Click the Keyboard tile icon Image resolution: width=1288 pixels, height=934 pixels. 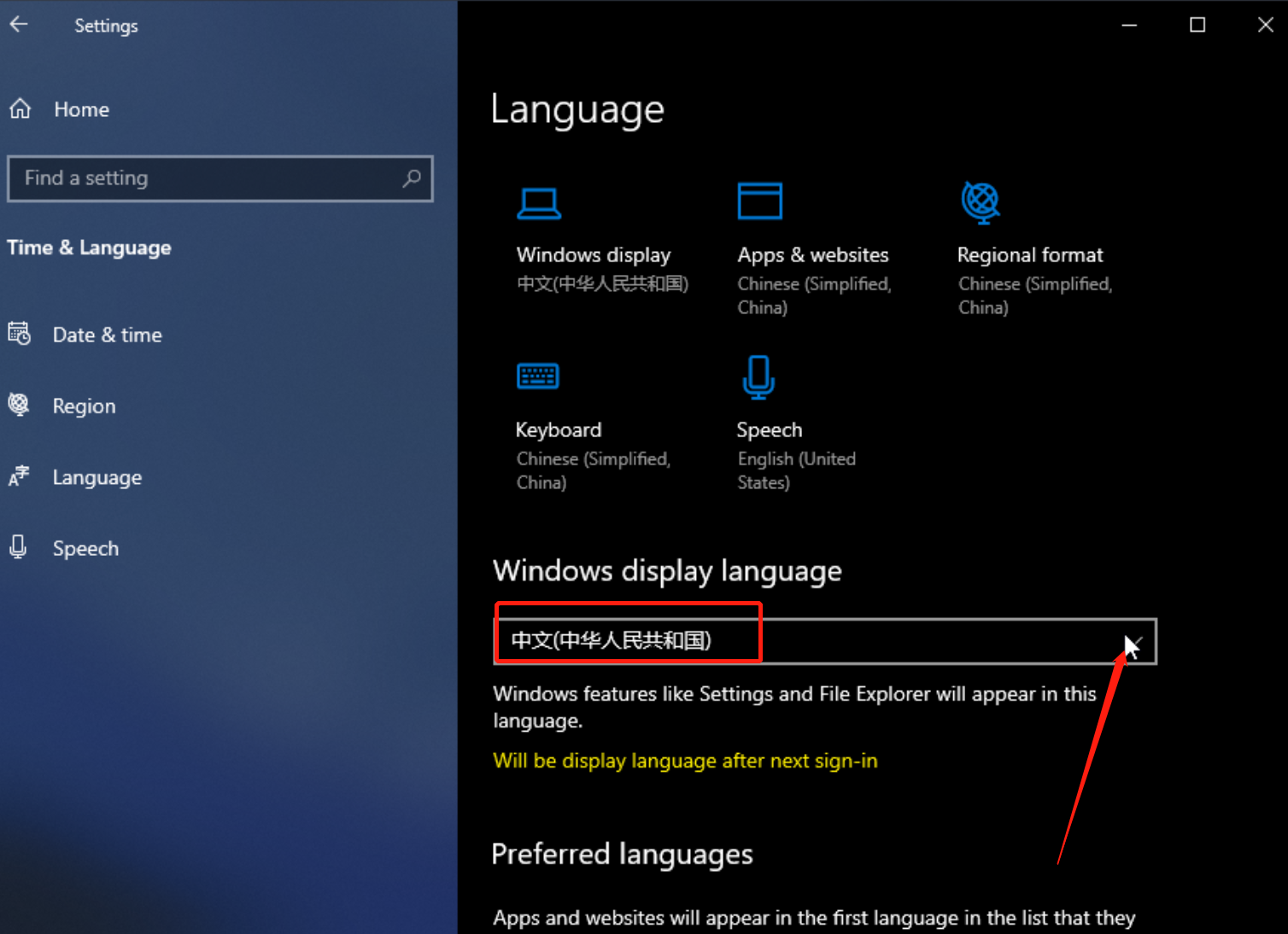(x=538, y=376)
